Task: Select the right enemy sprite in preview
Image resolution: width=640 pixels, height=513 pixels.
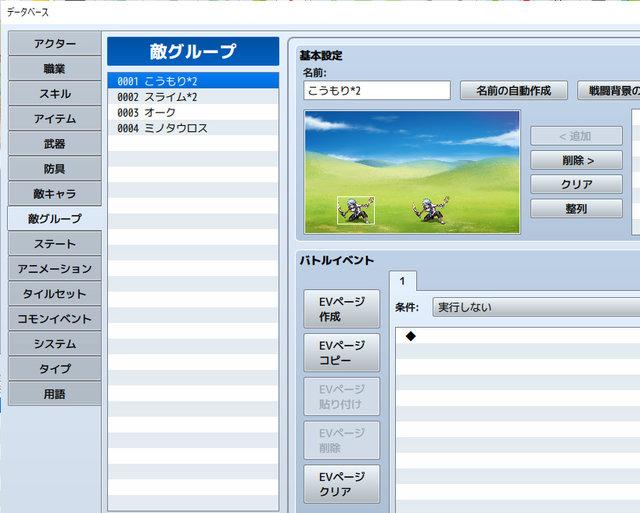Action: point(431,210)
